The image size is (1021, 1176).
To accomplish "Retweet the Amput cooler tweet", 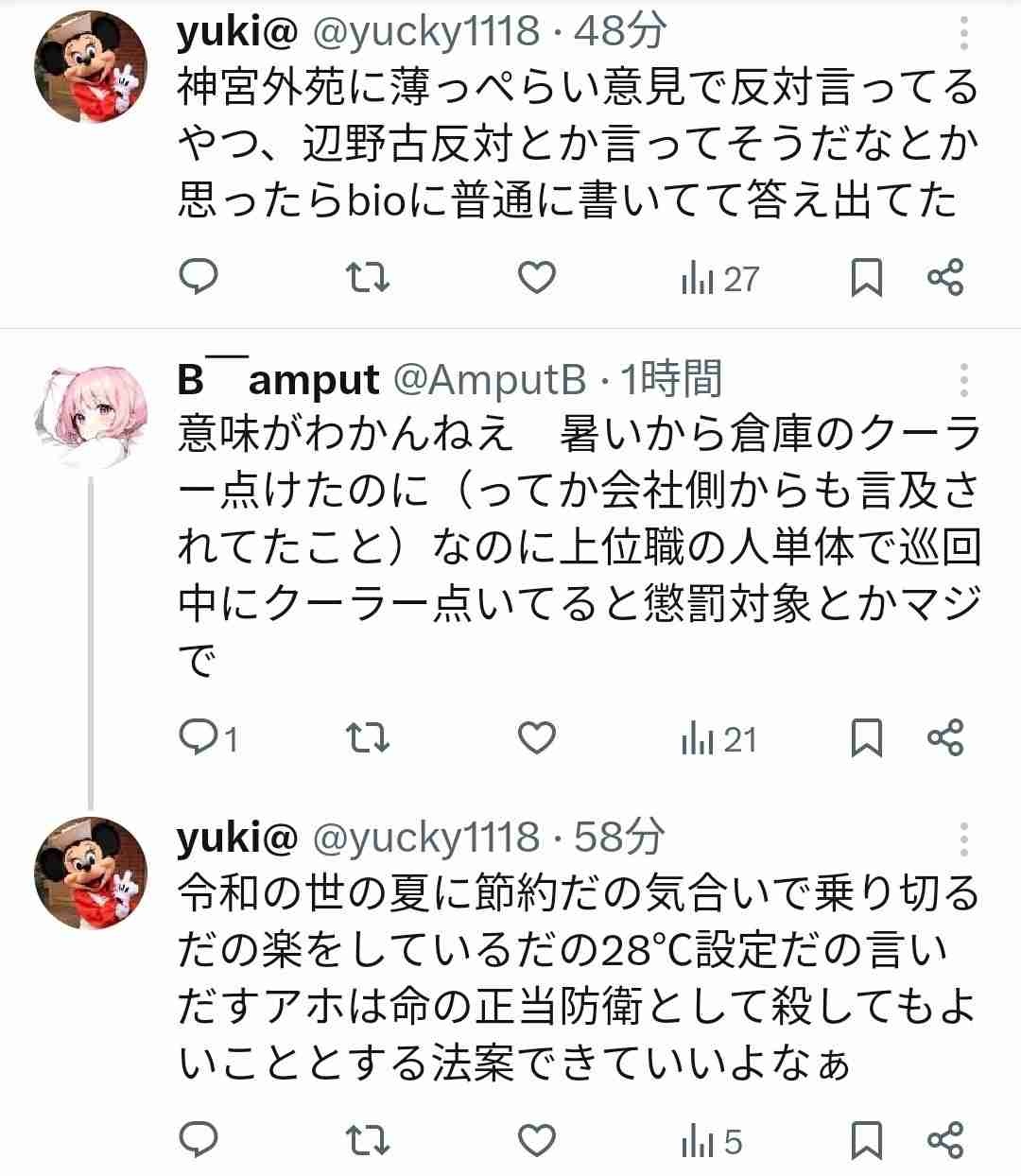I will point(367,737).
